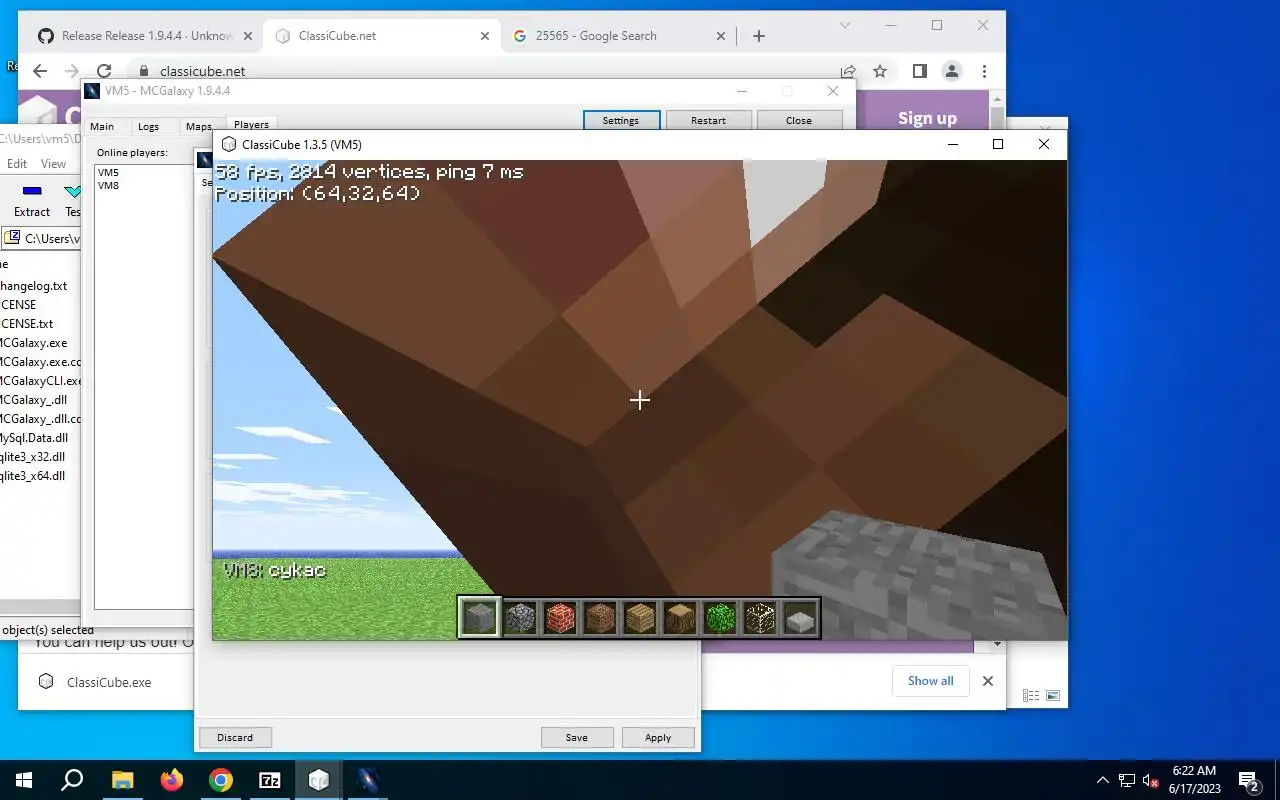Click the Settings button in MCGalaxy

pyautogui.click(x=621, y=120)
